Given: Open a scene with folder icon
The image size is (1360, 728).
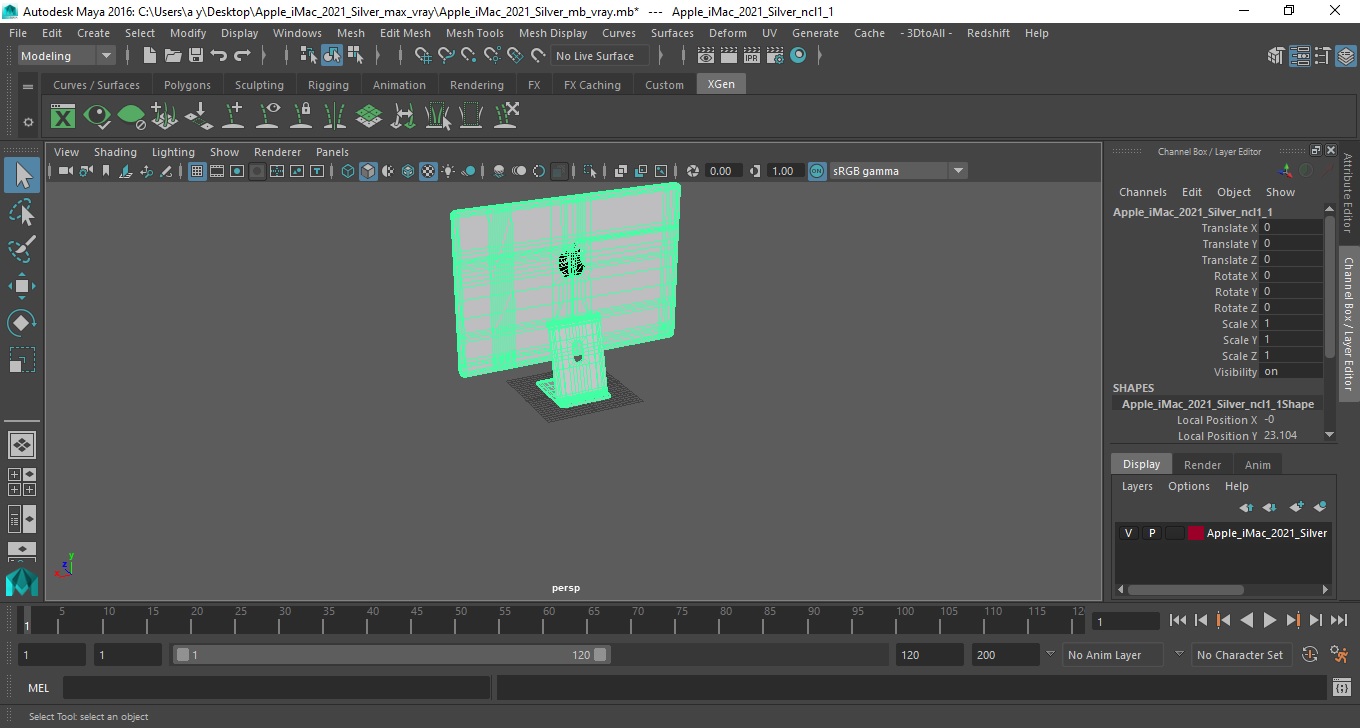Looking at the screenshot, I should pos(173,56).
